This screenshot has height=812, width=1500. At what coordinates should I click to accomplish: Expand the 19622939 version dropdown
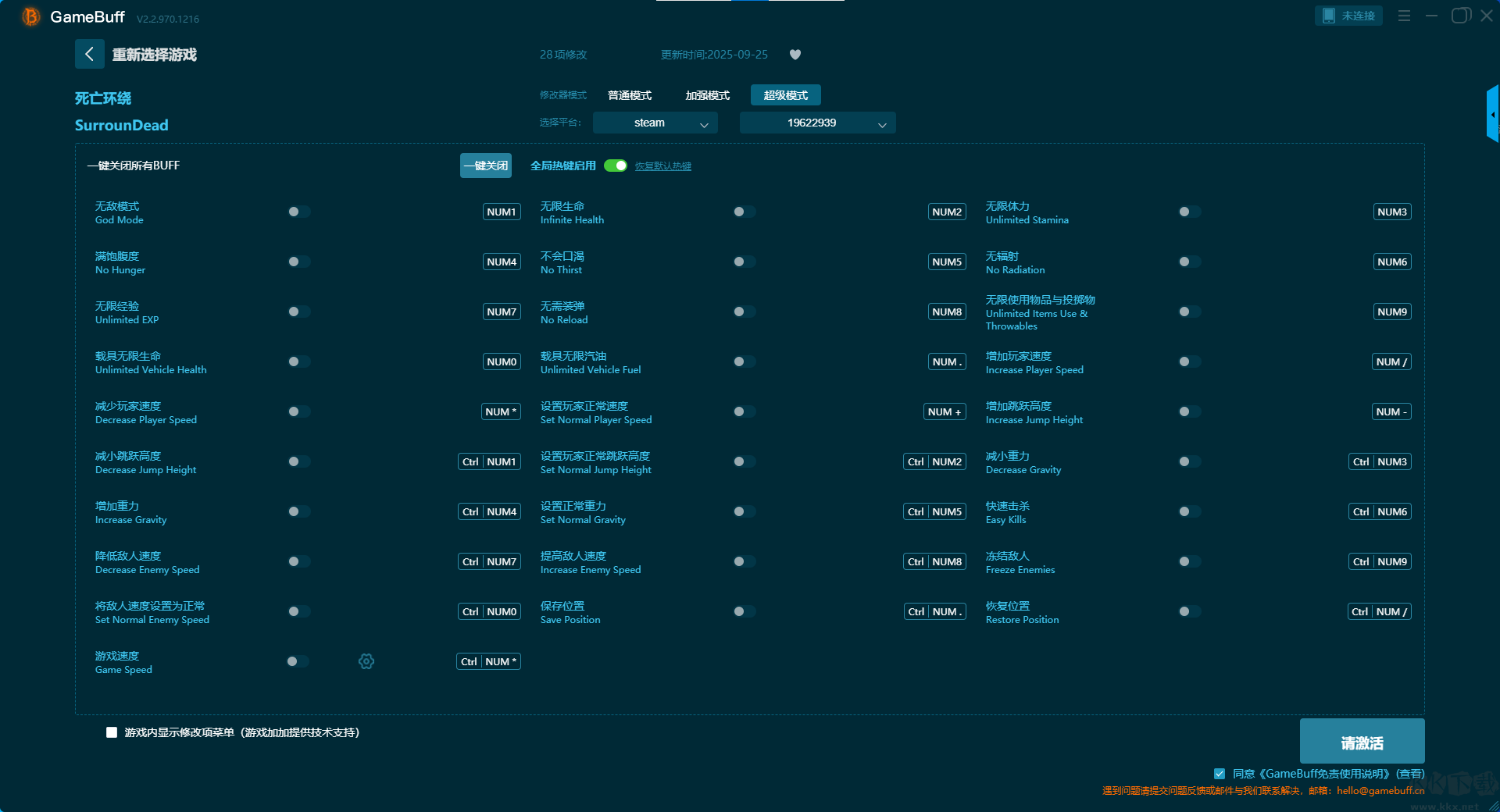(x=817, y=123)
